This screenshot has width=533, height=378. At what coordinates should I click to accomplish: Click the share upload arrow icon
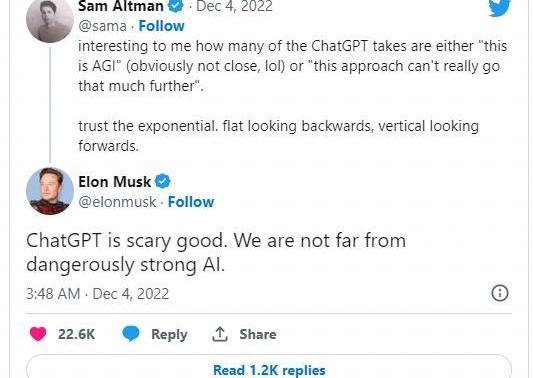pos(220,334)
